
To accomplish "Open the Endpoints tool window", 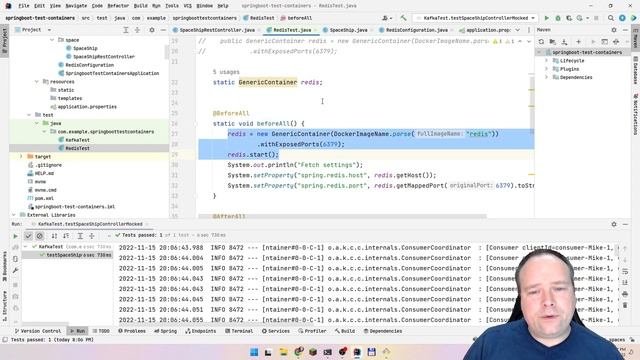I will 200,331.
